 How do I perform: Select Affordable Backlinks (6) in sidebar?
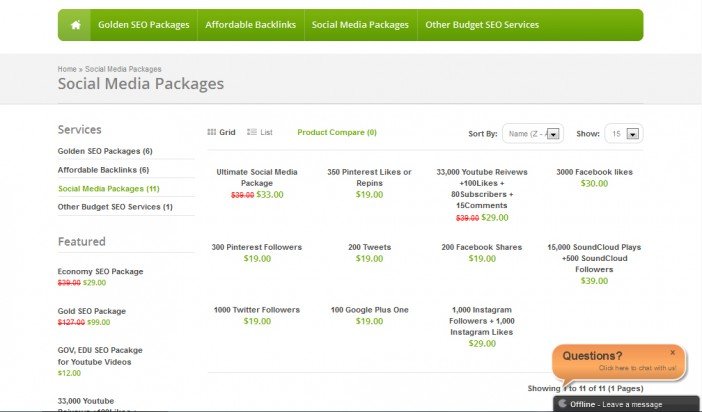coord(103,170)
